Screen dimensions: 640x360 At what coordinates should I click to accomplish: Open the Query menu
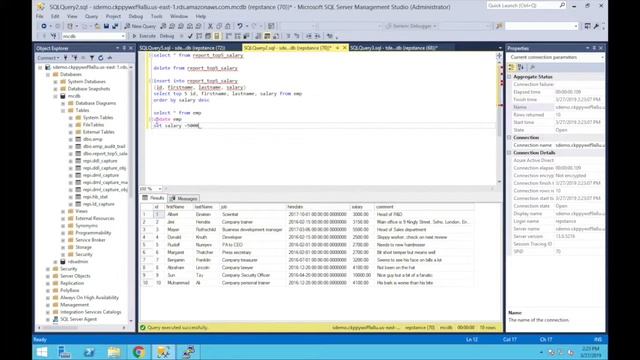pos(91,16)
